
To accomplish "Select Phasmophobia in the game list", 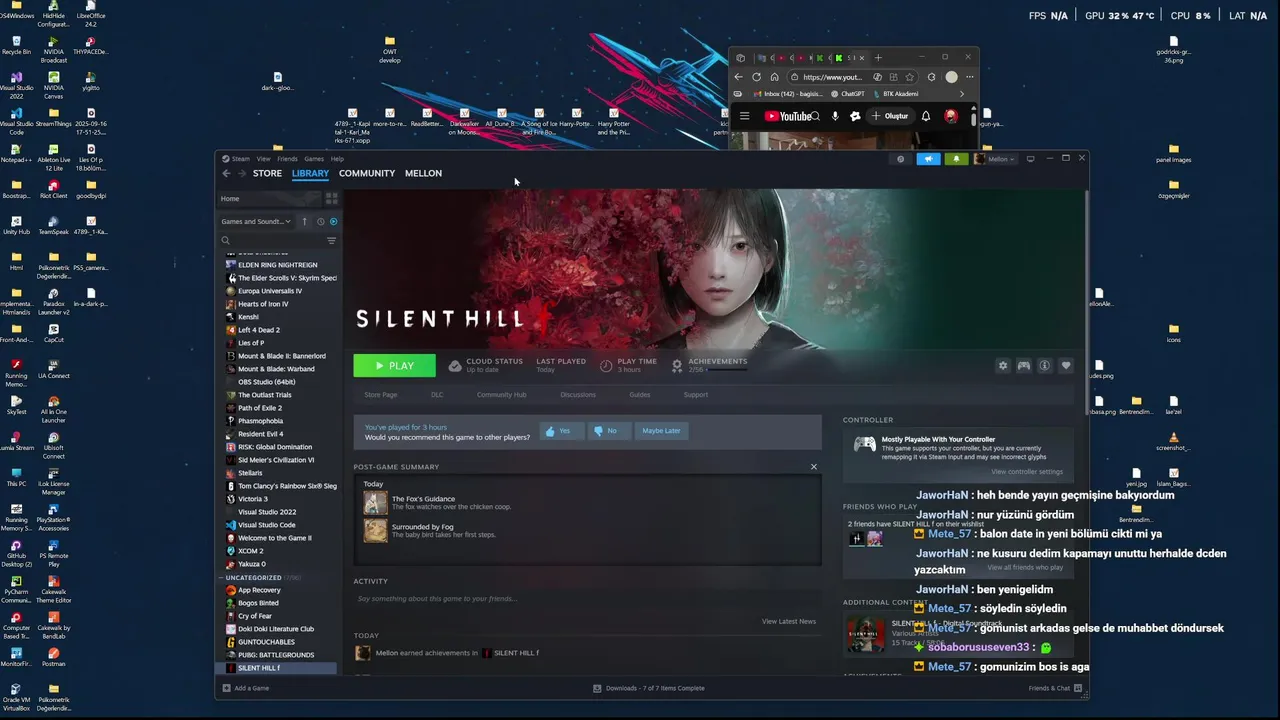I will [260, 421].
